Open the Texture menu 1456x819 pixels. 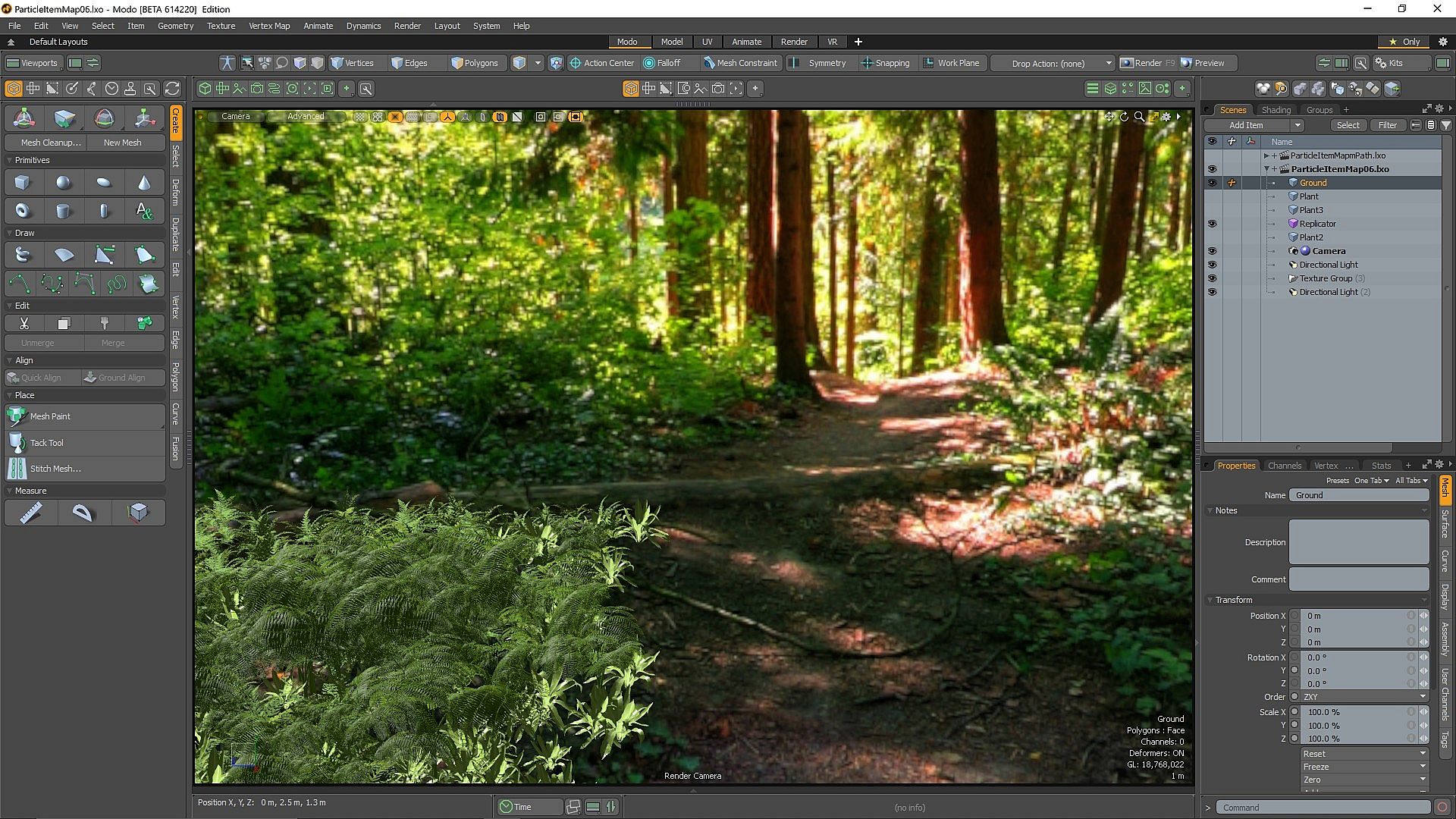tap(221, 26)
